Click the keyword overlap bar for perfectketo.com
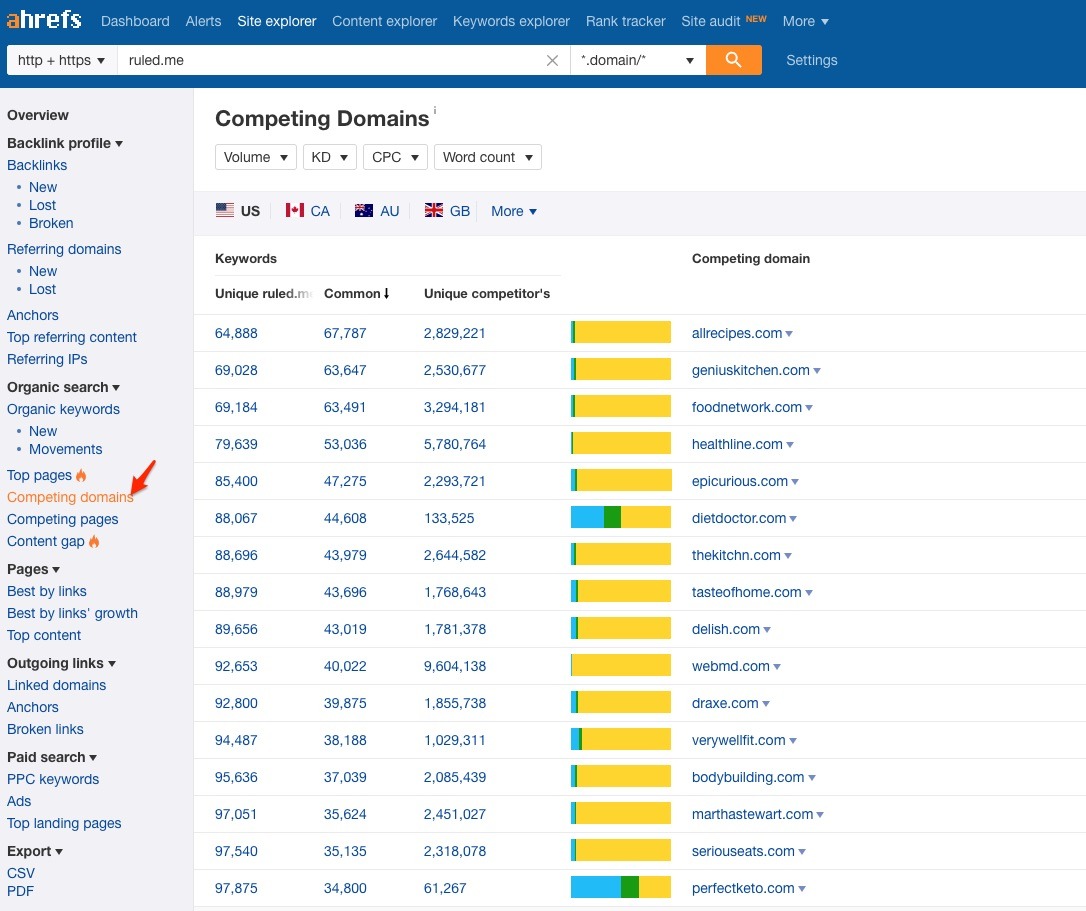Viewport: 1086px width, 911px height. click(x=620, y=888)
